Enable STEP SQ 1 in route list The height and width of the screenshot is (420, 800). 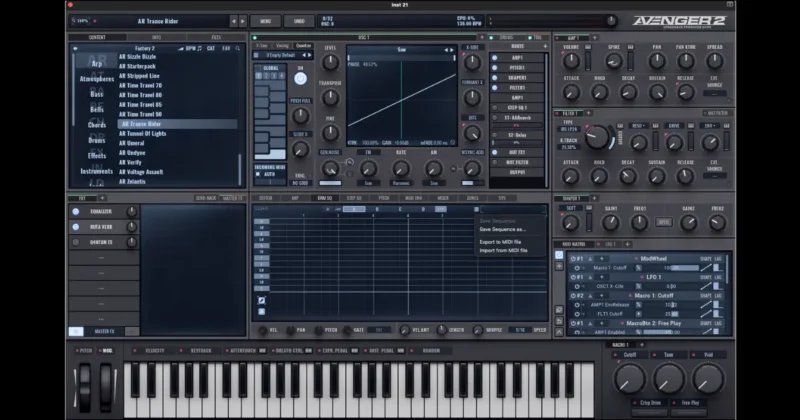click(494, 108)
